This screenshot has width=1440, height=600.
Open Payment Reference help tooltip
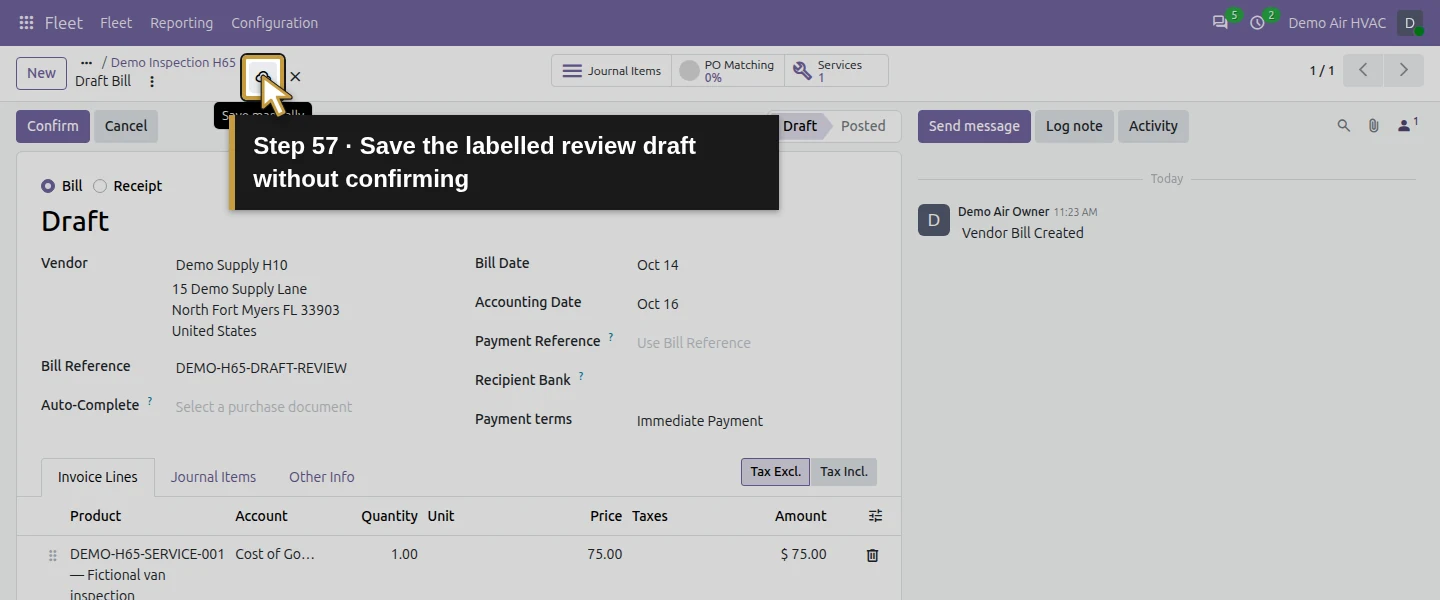point(611,337)
